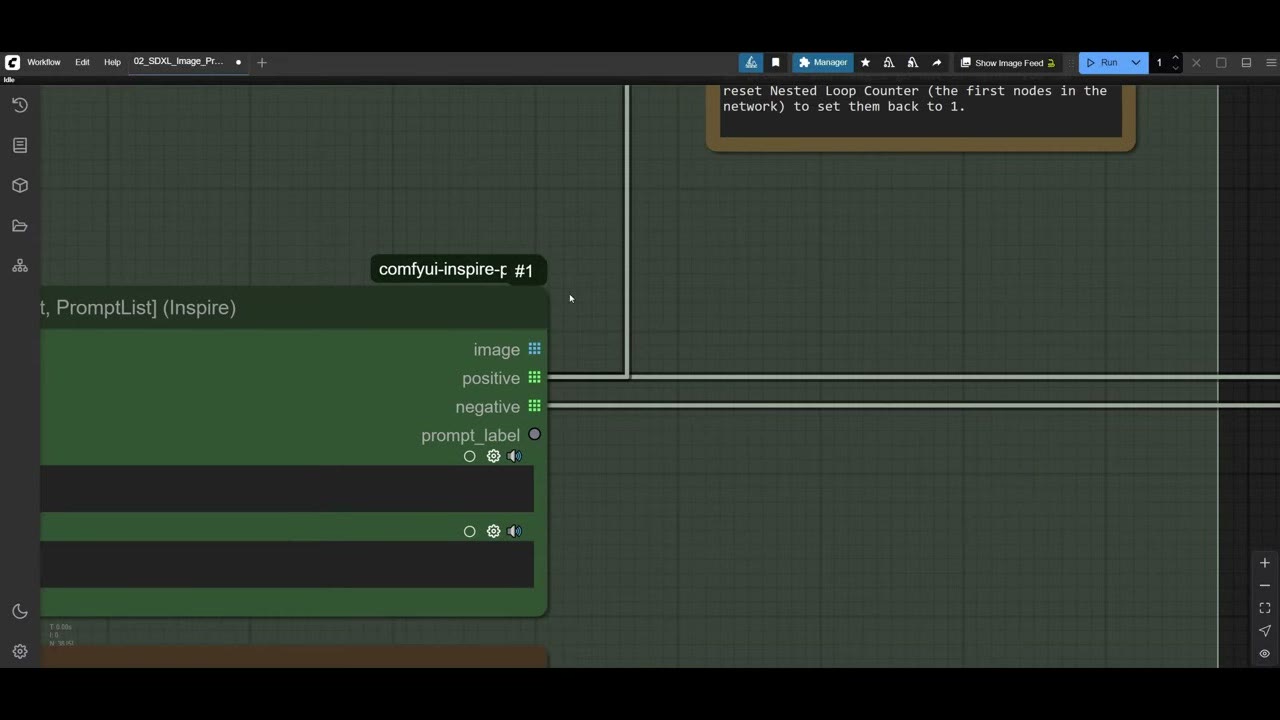Toggle circle on first text widget
This screenshot has height=720, width=1280.
pos(470,456)
